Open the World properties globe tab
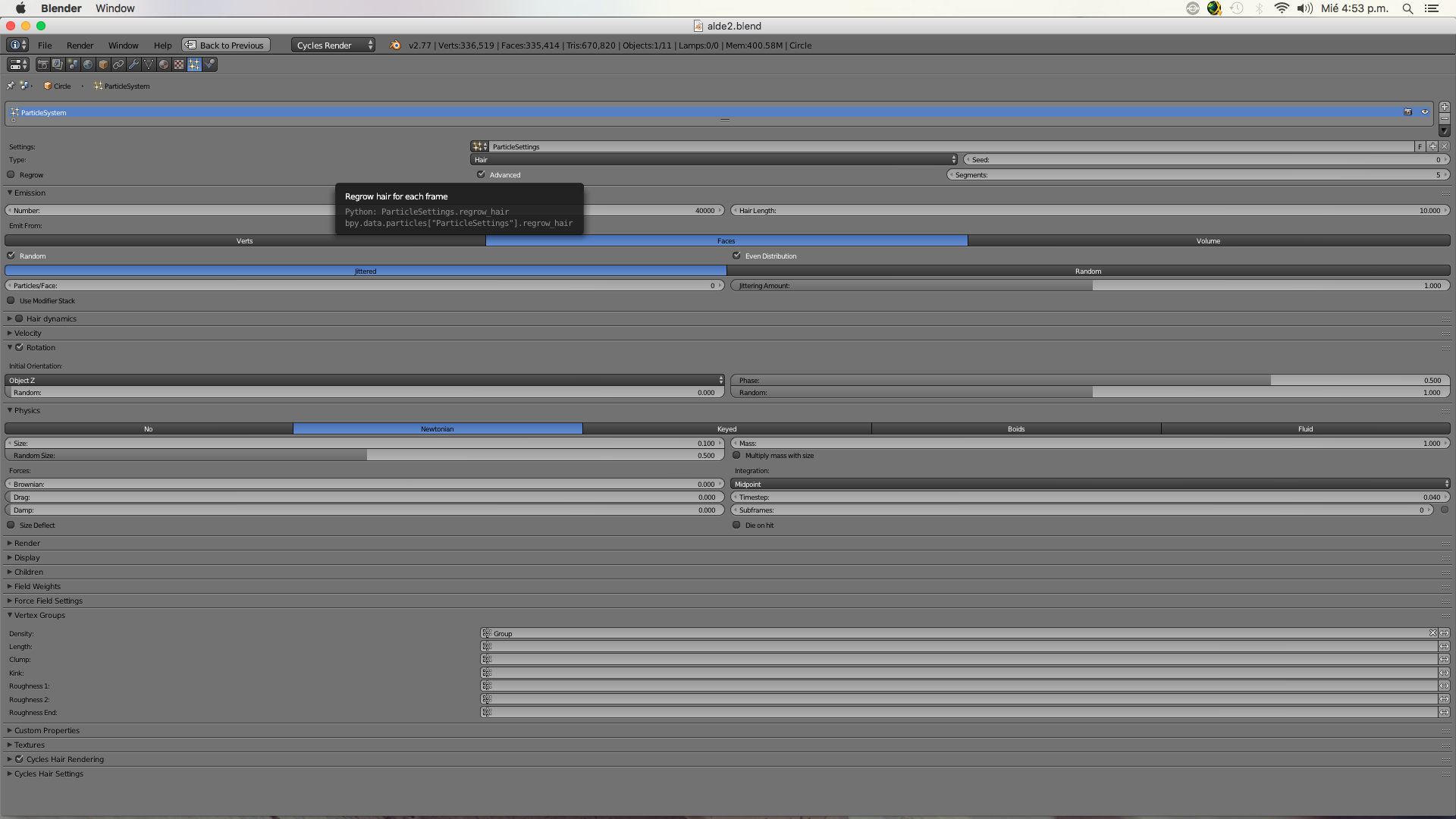 point(88,64)
